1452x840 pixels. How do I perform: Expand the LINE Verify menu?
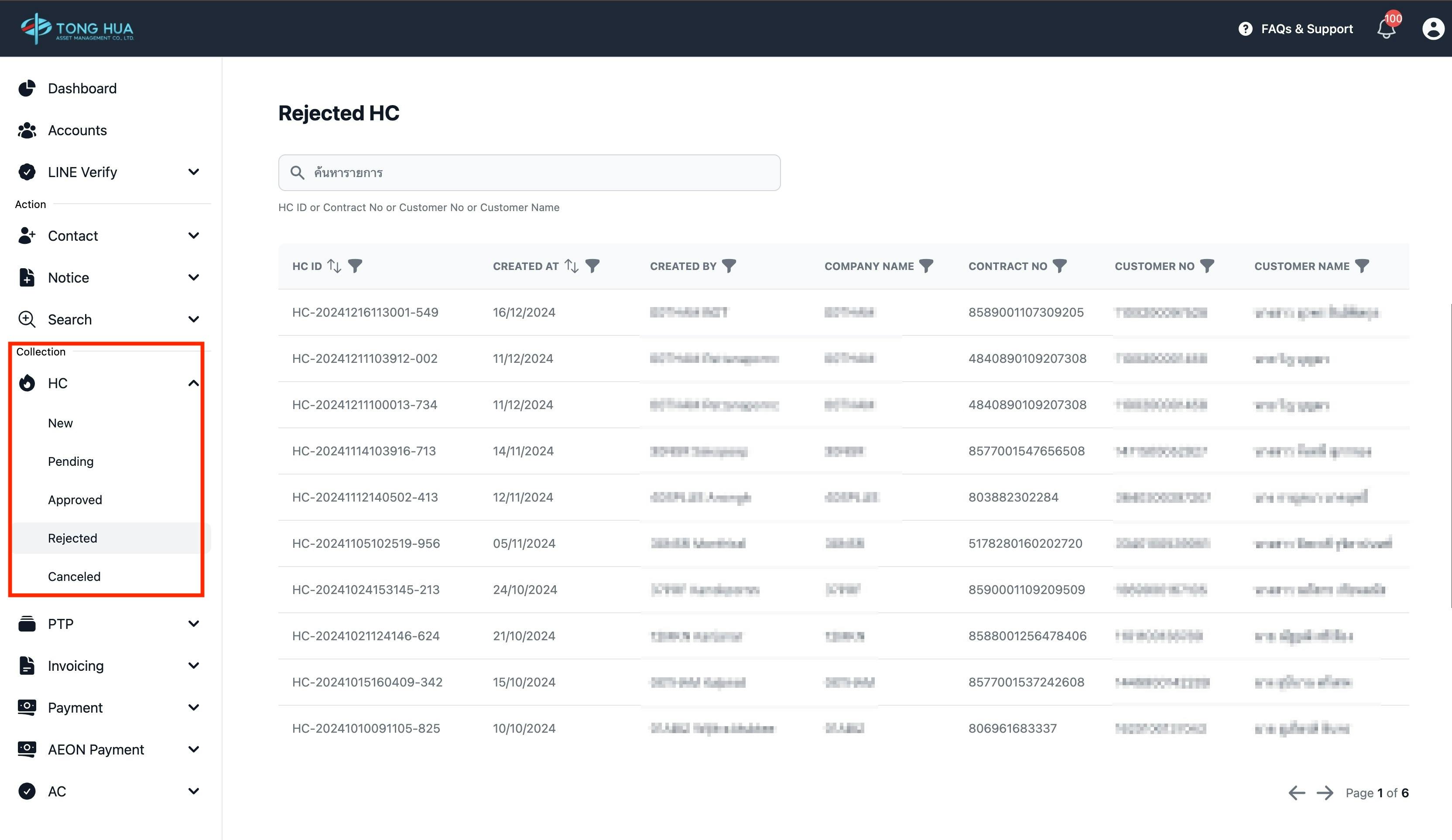[194, 172]
